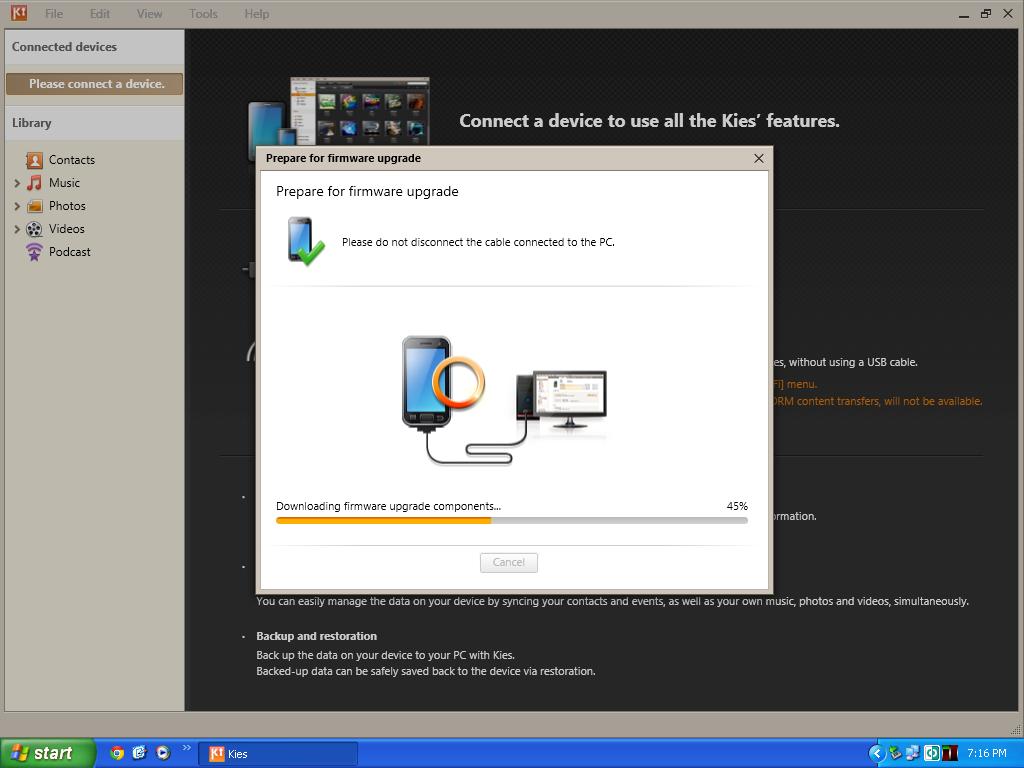Click the Kies taskbar button
Image resolution: width=1024 pixels, height=768 pixels.
(278, 754)
